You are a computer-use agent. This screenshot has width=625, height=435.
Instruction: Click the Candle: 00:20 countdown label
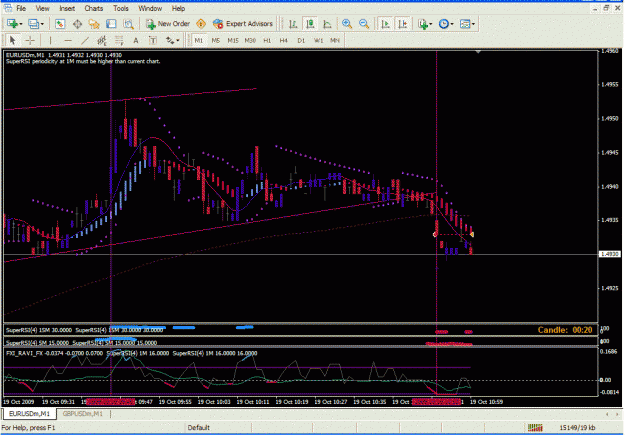(565, 330)
